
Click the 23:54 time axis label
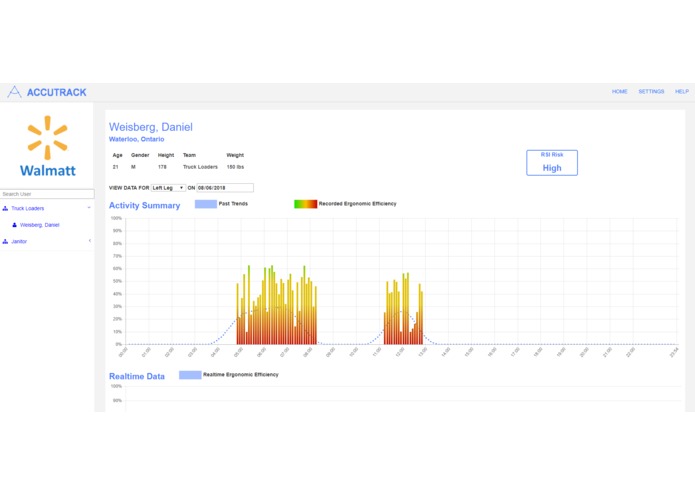point(674,352)
